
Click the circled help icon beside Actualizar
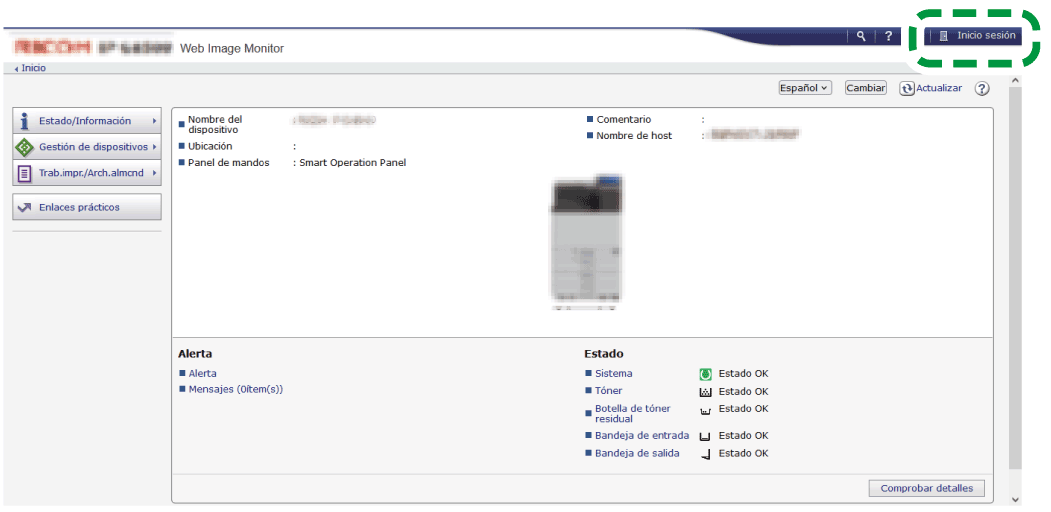(982, 89)
